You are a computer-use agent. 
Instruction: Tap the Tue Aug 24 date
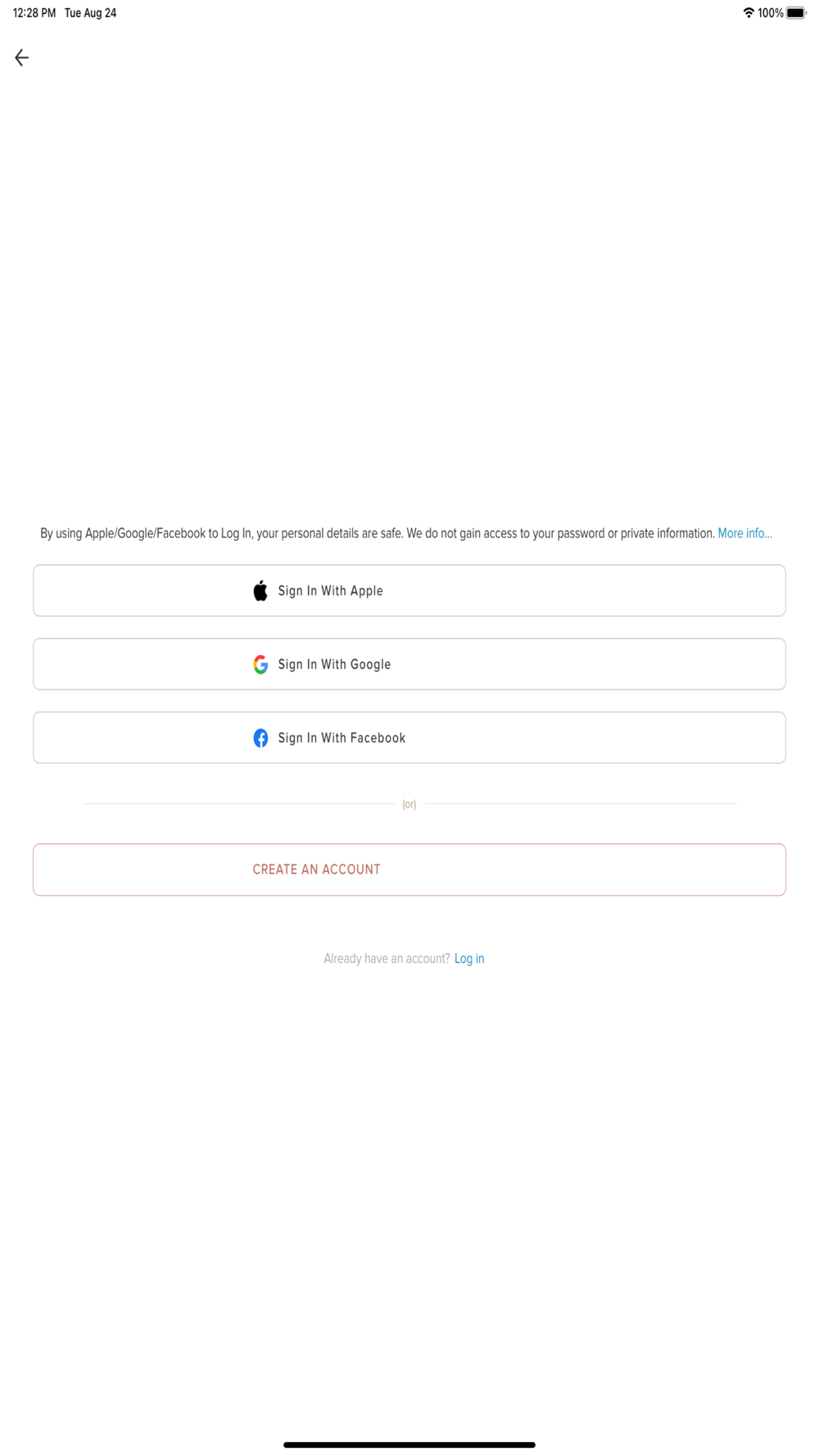pos(90,13)
